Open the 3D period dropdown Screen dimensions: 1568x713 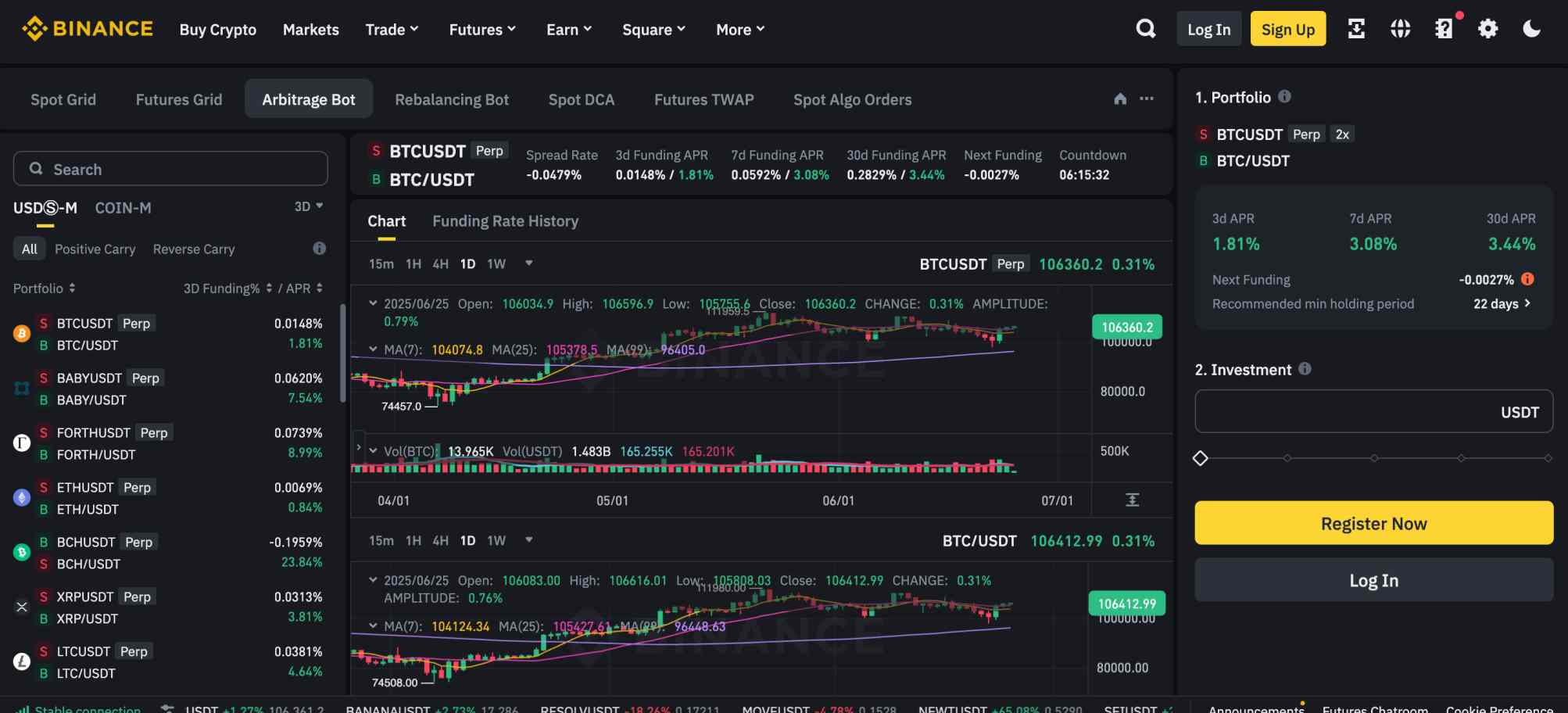pos(308,206)
